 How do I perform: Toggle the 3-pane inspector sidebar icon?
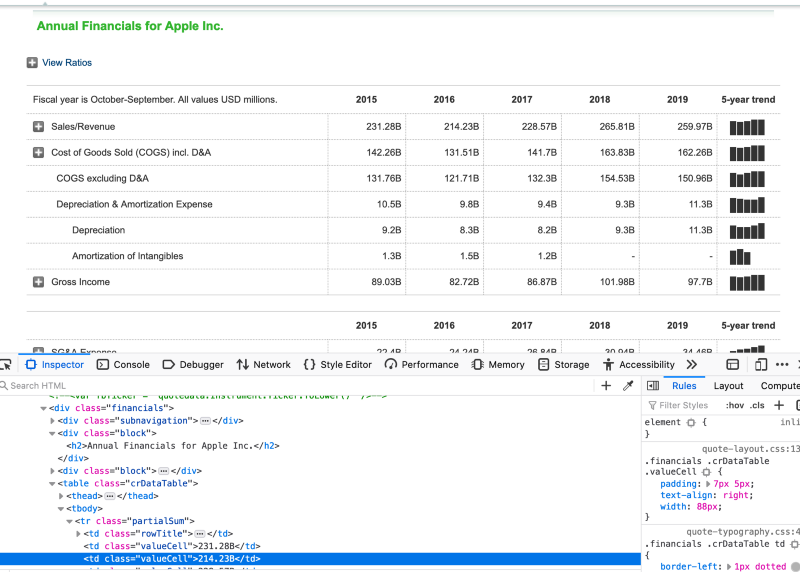click(653, 386)
